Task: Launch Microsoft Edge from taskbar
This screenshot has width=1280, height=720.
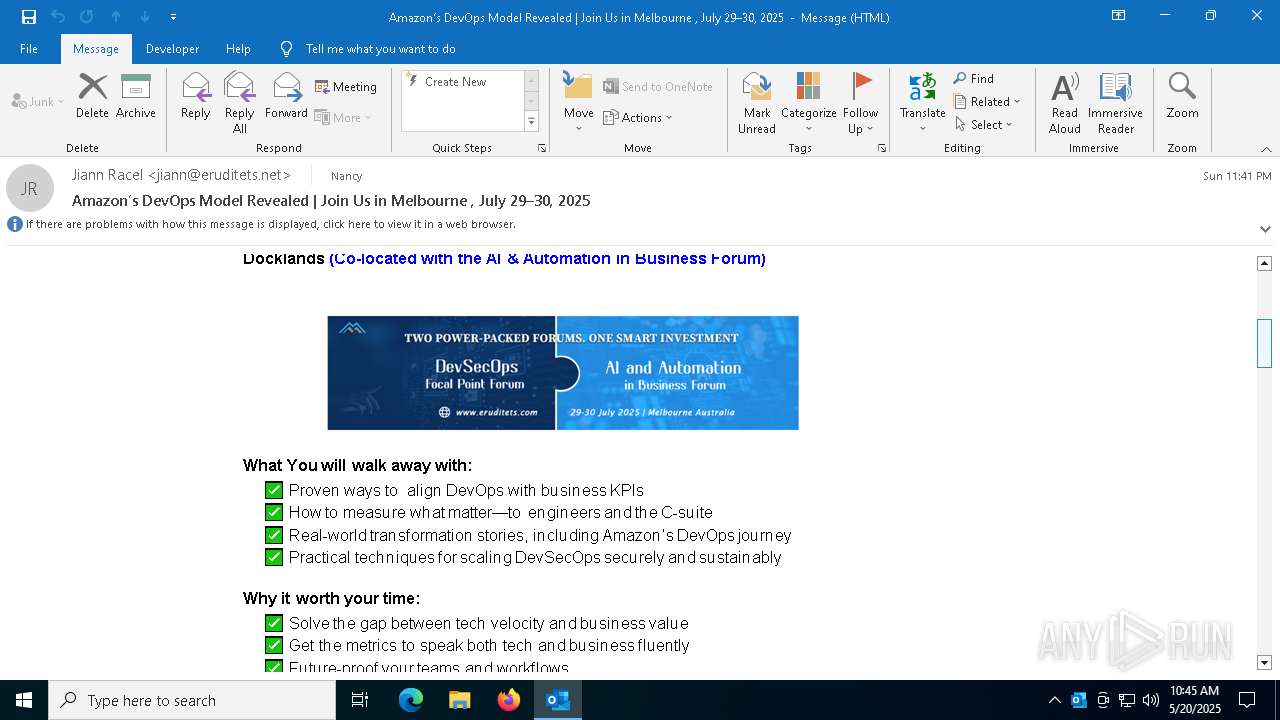Action: tap(411, 700)
